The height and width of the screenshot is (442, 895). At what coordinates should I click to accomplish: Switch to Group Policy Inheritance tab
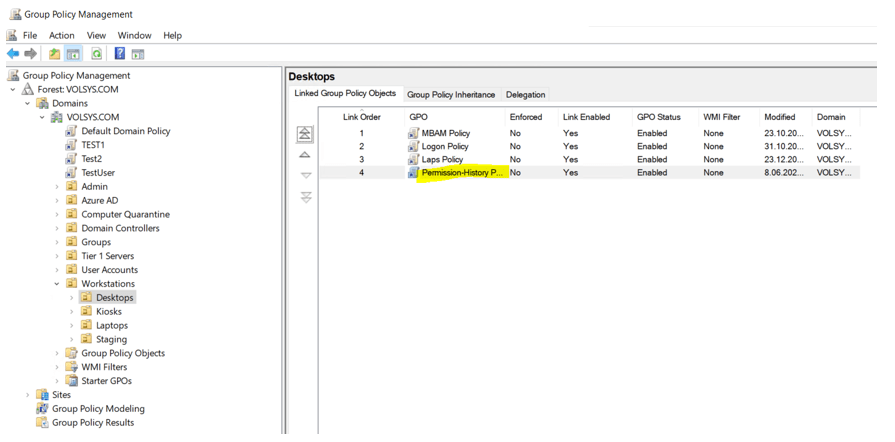450,95
